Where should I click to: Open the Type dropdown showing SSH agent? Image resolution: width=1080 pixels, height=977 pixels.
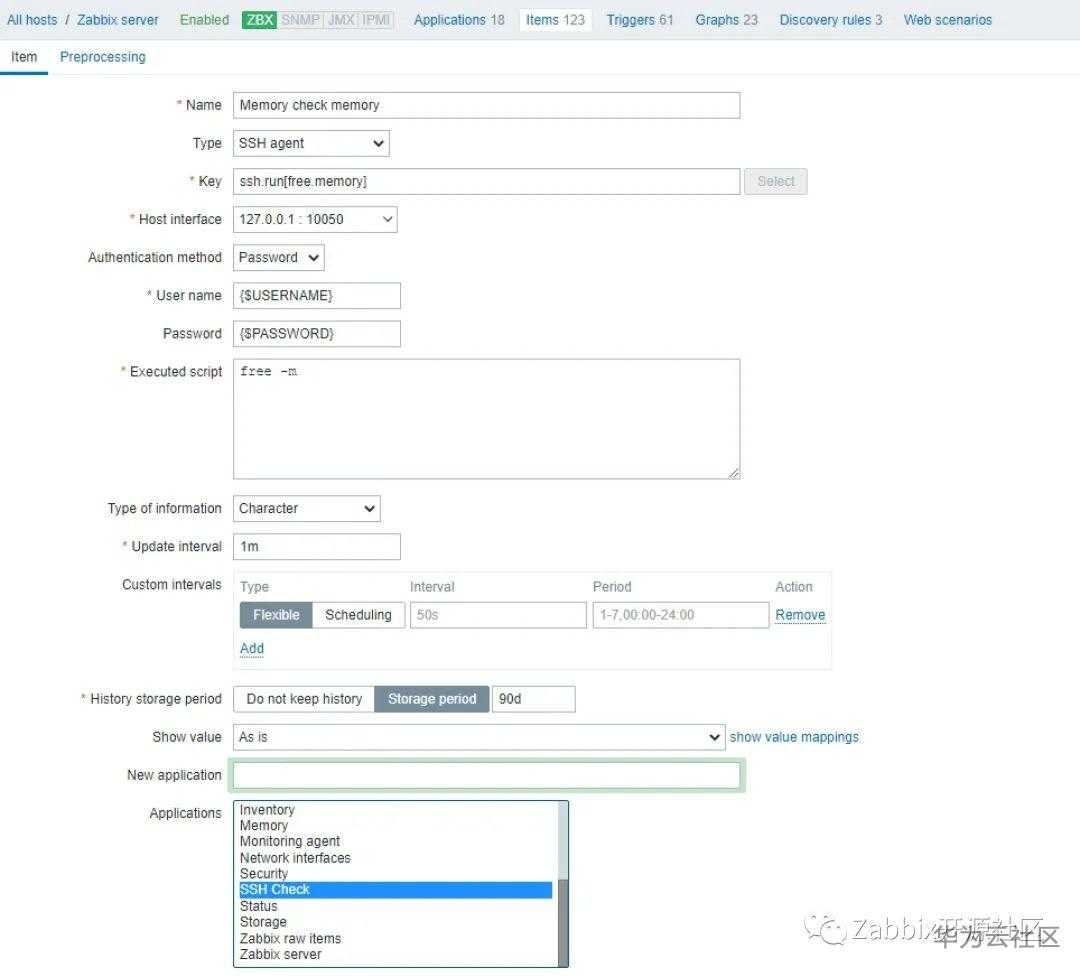tap(311, 143)
